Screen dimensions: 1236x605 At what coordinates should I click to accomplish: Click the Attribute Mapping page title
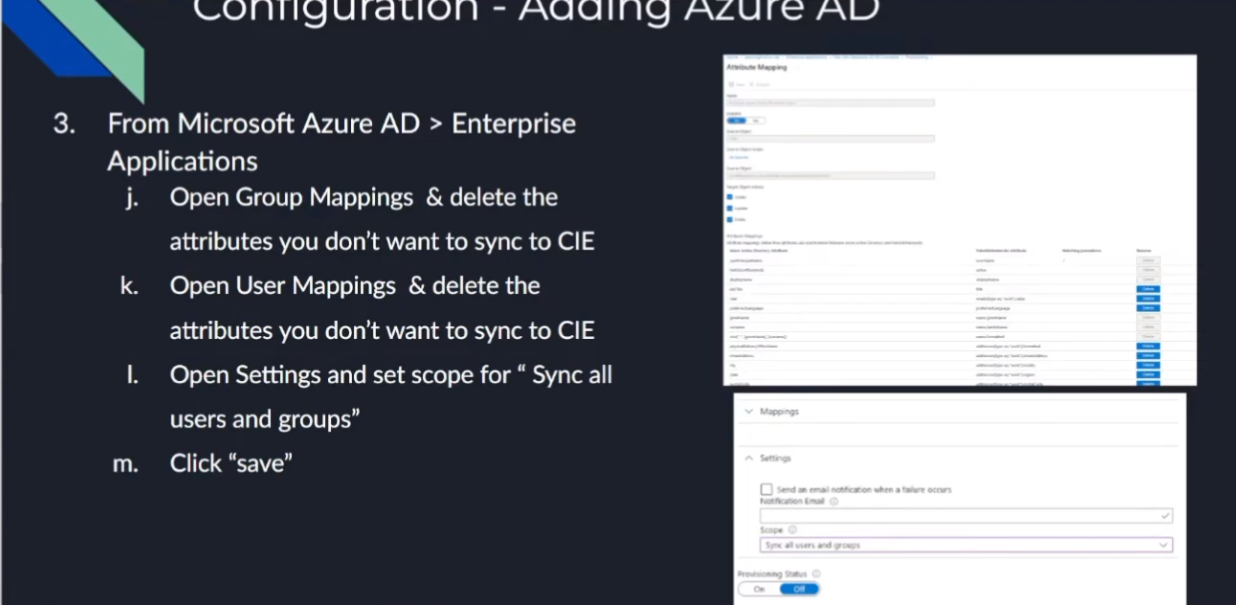[x=757, y=67]
